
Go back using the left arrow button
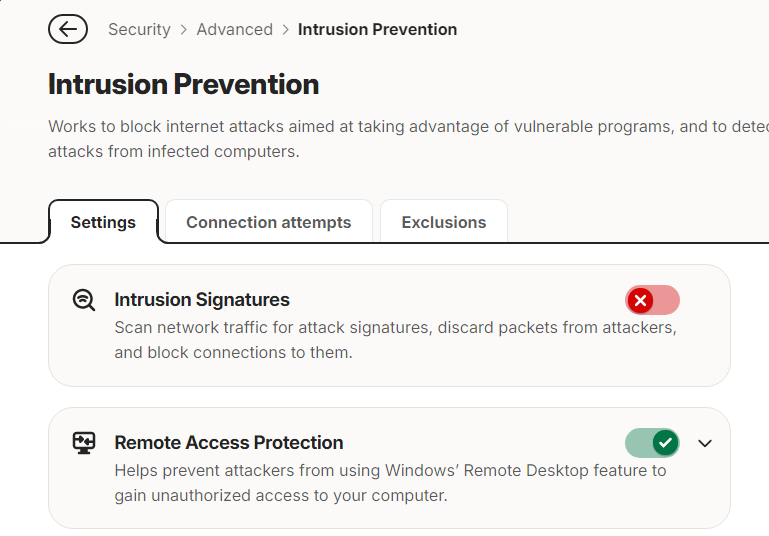(68, 29)
